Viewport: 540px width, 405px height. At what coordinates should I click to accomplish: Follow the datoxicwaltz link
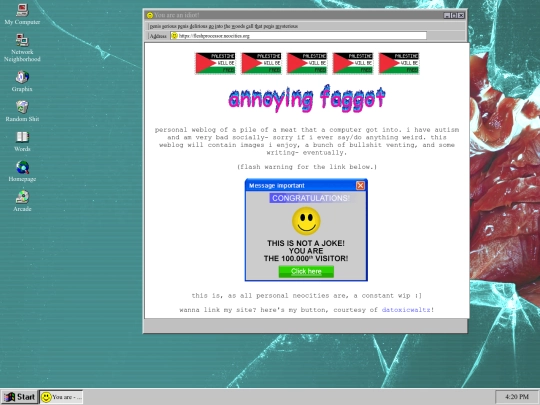(406, 310)
